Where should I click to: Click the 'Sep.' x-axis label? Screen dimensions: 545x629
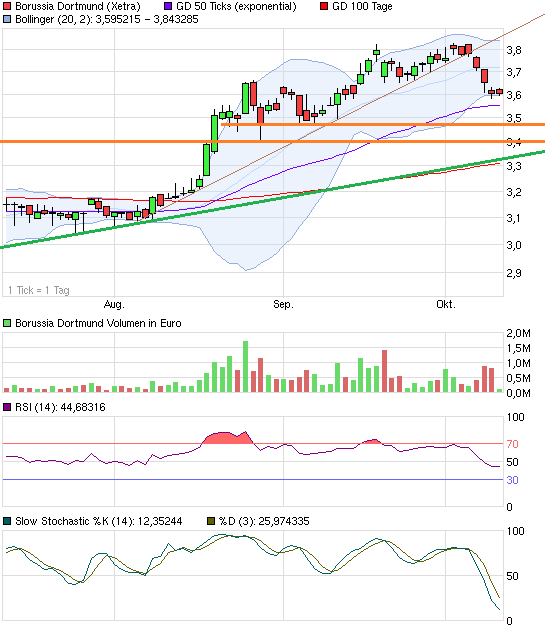284,304
